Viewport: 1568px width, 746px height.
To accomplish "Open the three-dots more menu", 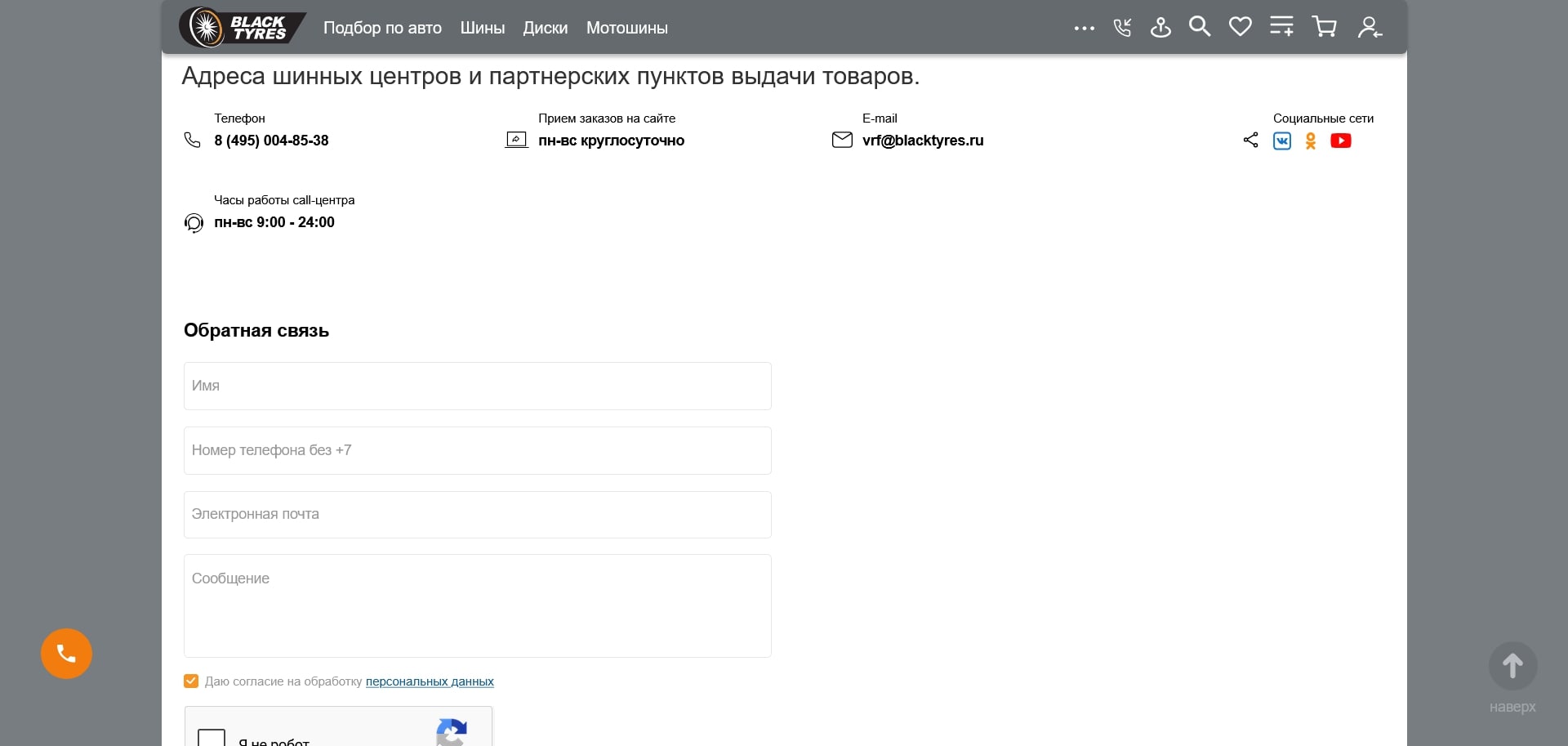I will point(1084,28).
